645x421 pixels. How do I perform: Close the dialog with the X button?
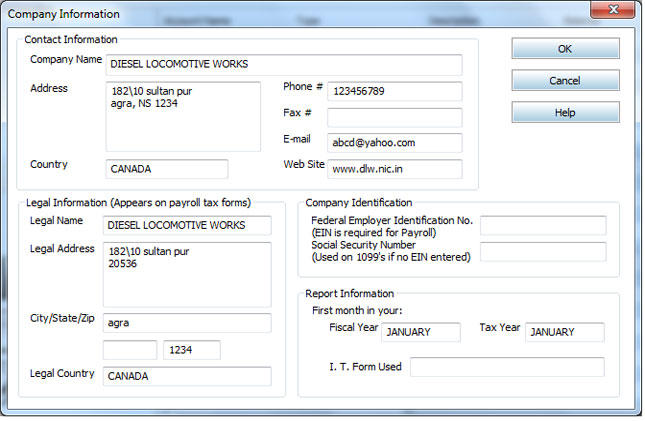613,9
